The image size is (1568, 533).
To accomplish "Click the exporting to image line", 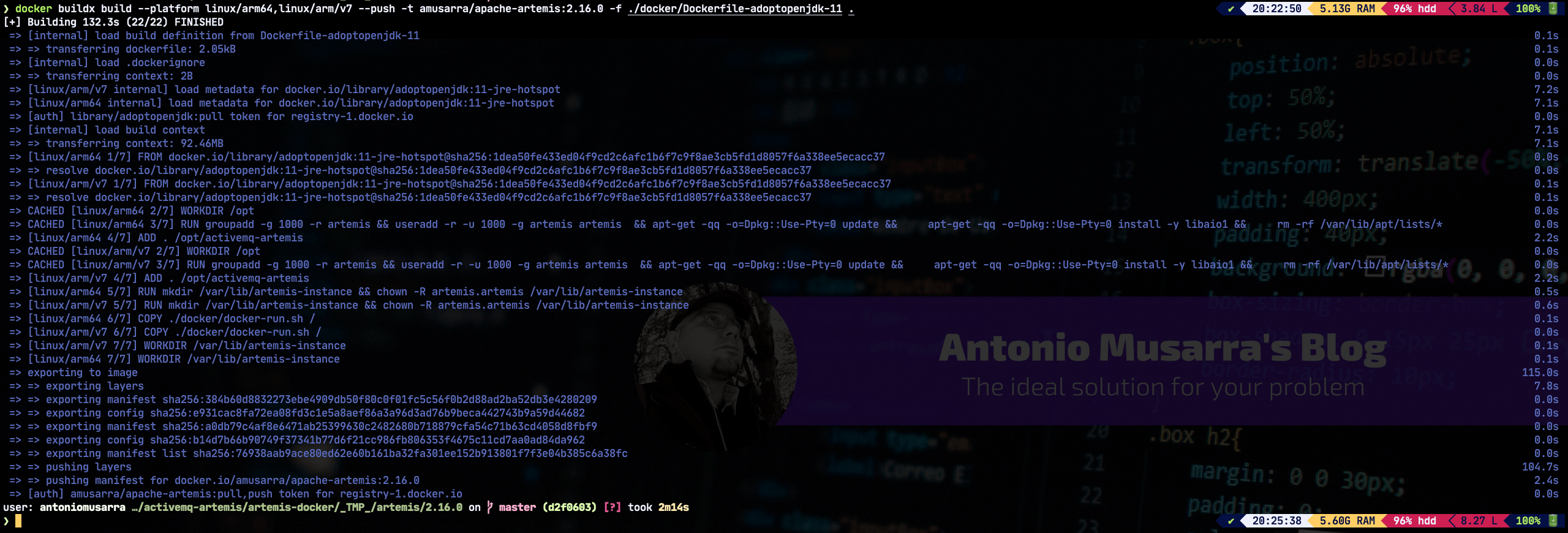I will pos(73,372).
